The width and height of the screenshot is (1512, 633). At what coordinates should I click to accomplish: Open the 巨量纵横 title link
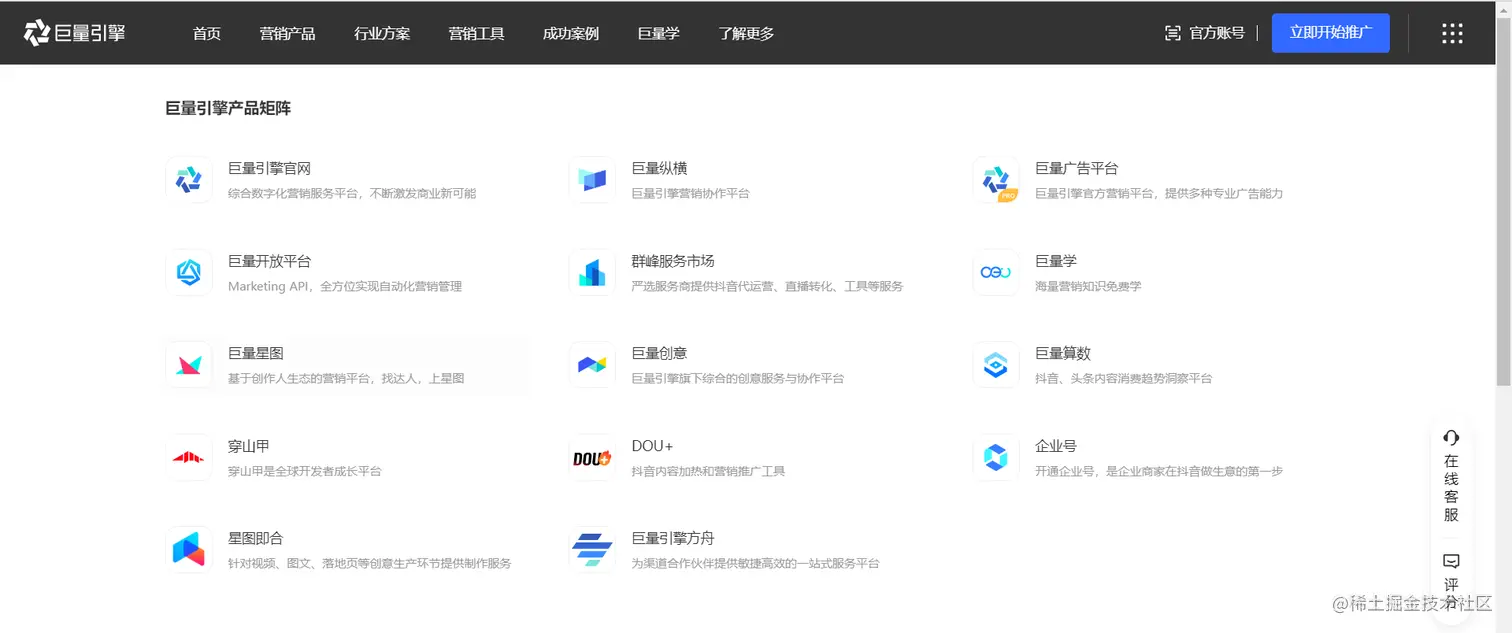coord(659,168)
